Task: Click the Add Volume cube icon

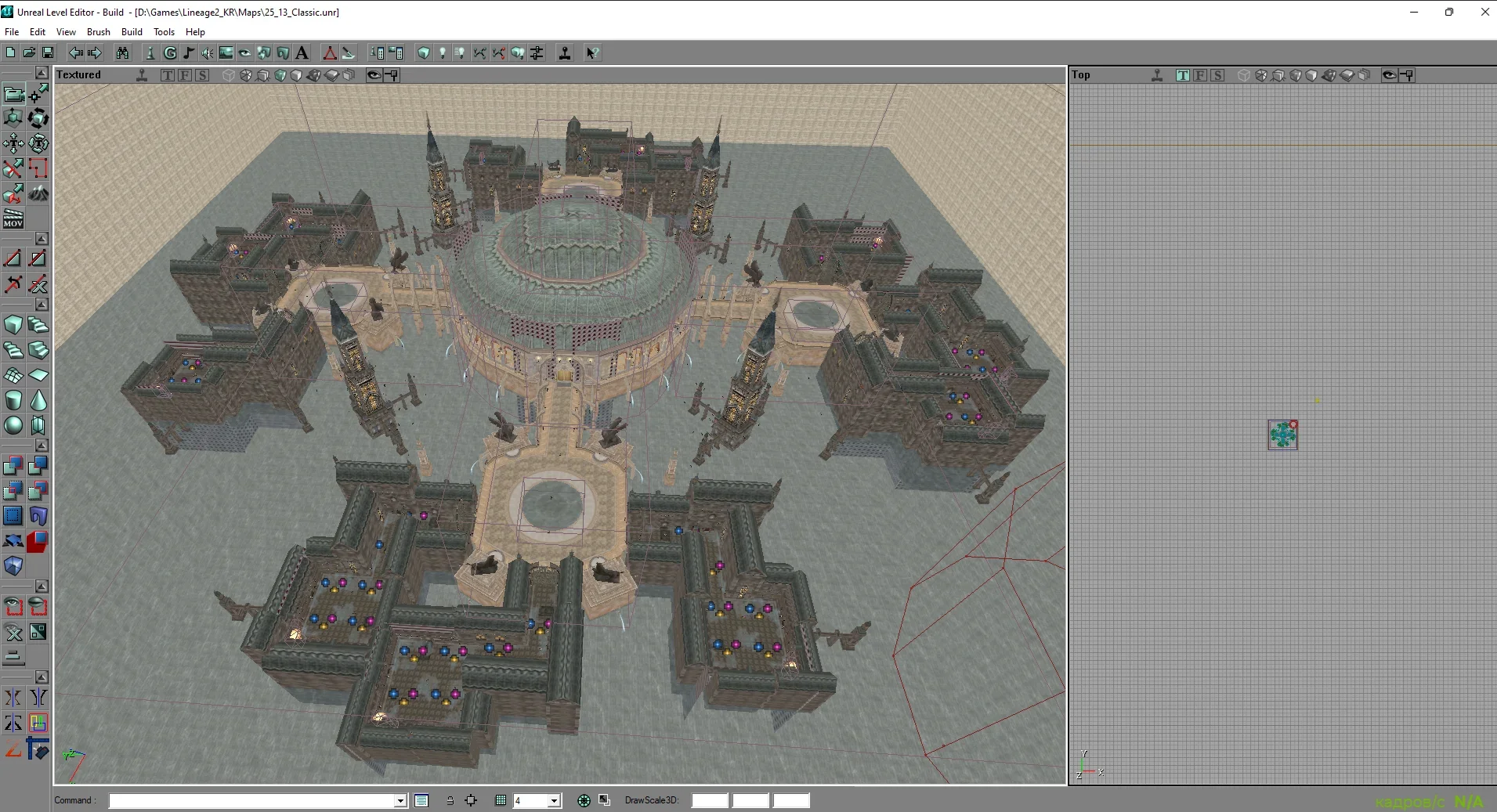Action: click(13, 566)
